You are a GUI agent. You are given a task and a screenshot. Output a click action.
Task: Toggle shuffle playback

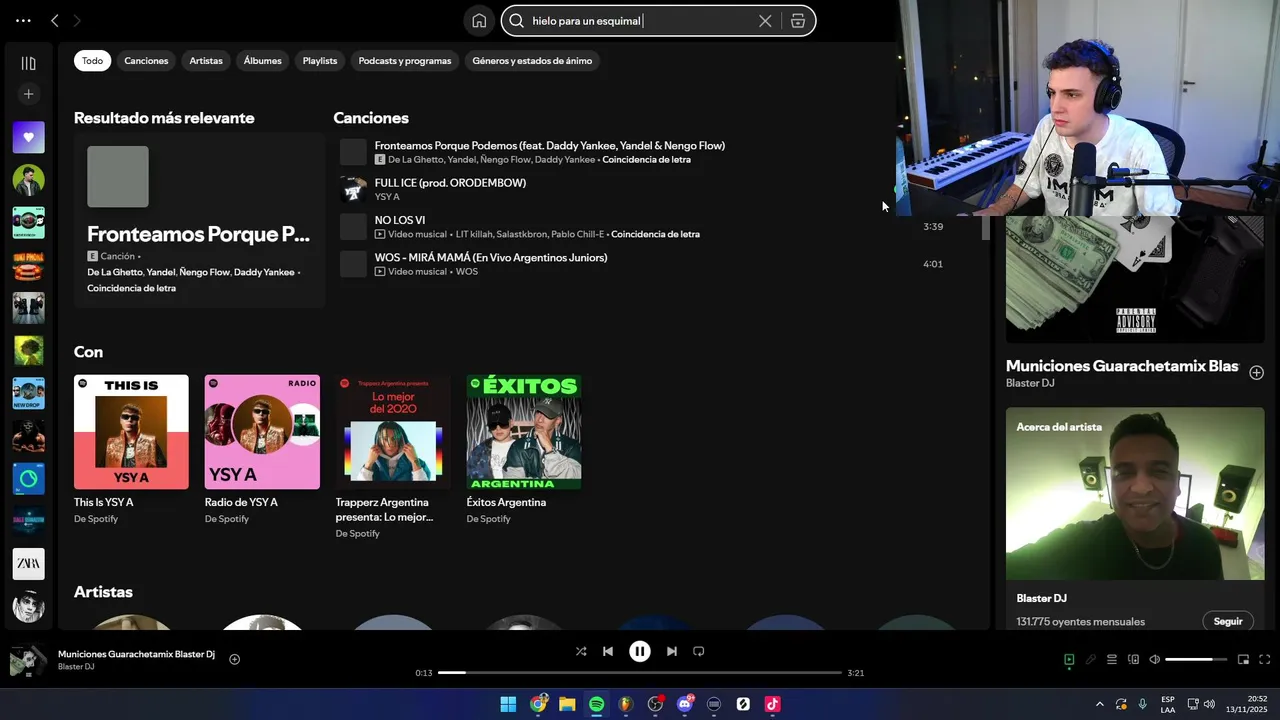click(x=581, y=651)
